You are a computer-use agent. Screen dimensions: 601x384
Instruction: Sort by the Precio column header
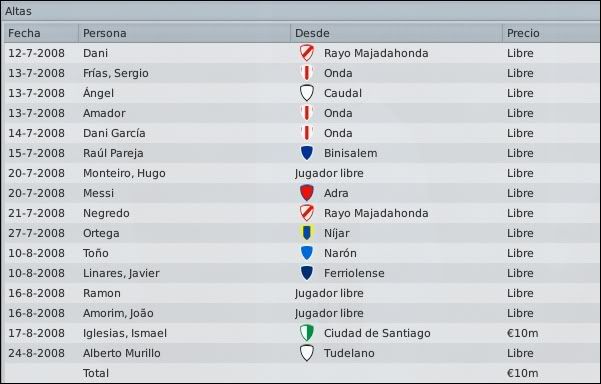(x=551, y=33)
